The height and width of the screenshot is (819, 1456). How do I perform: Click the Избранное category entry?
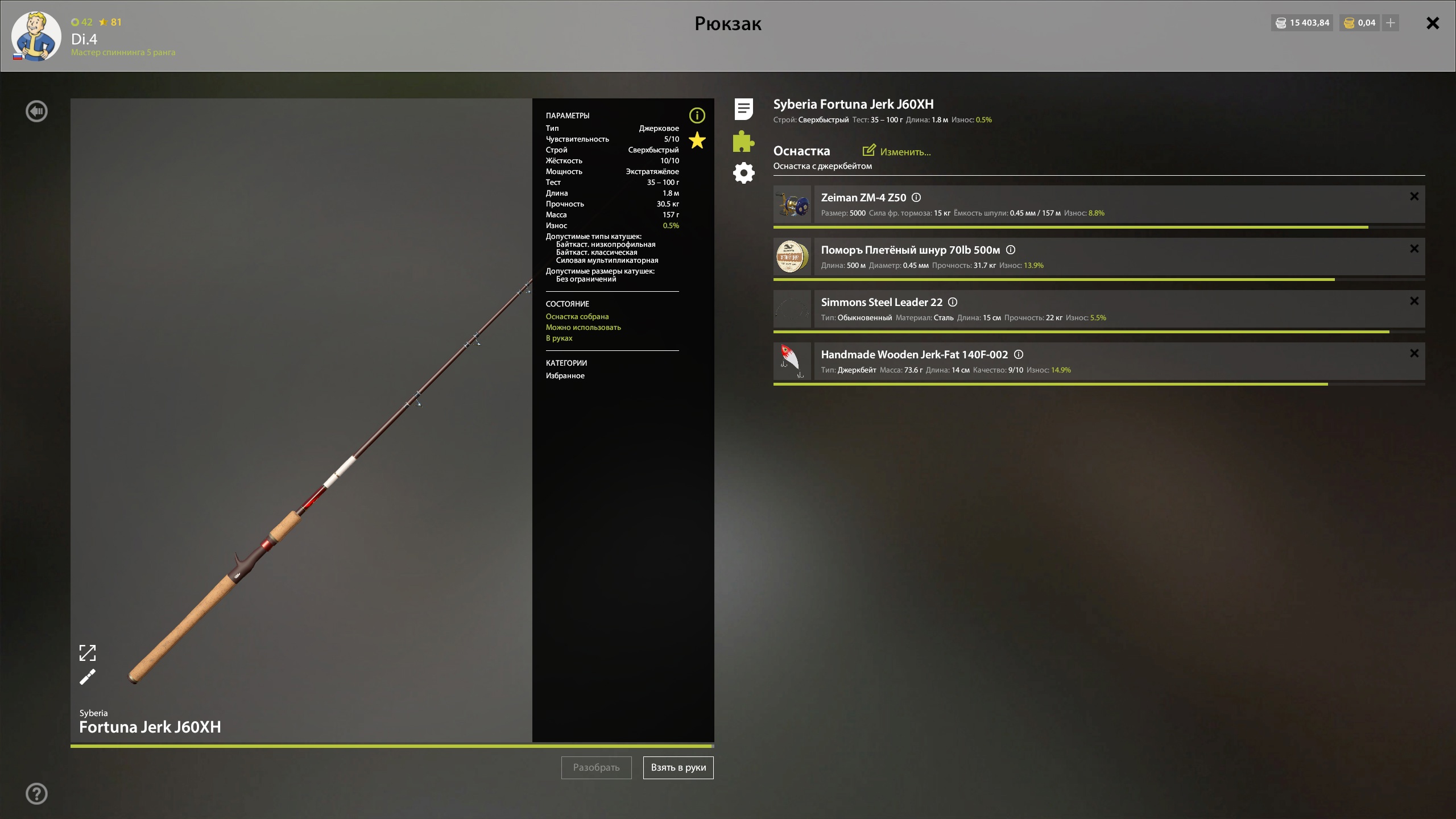point(565,375)
